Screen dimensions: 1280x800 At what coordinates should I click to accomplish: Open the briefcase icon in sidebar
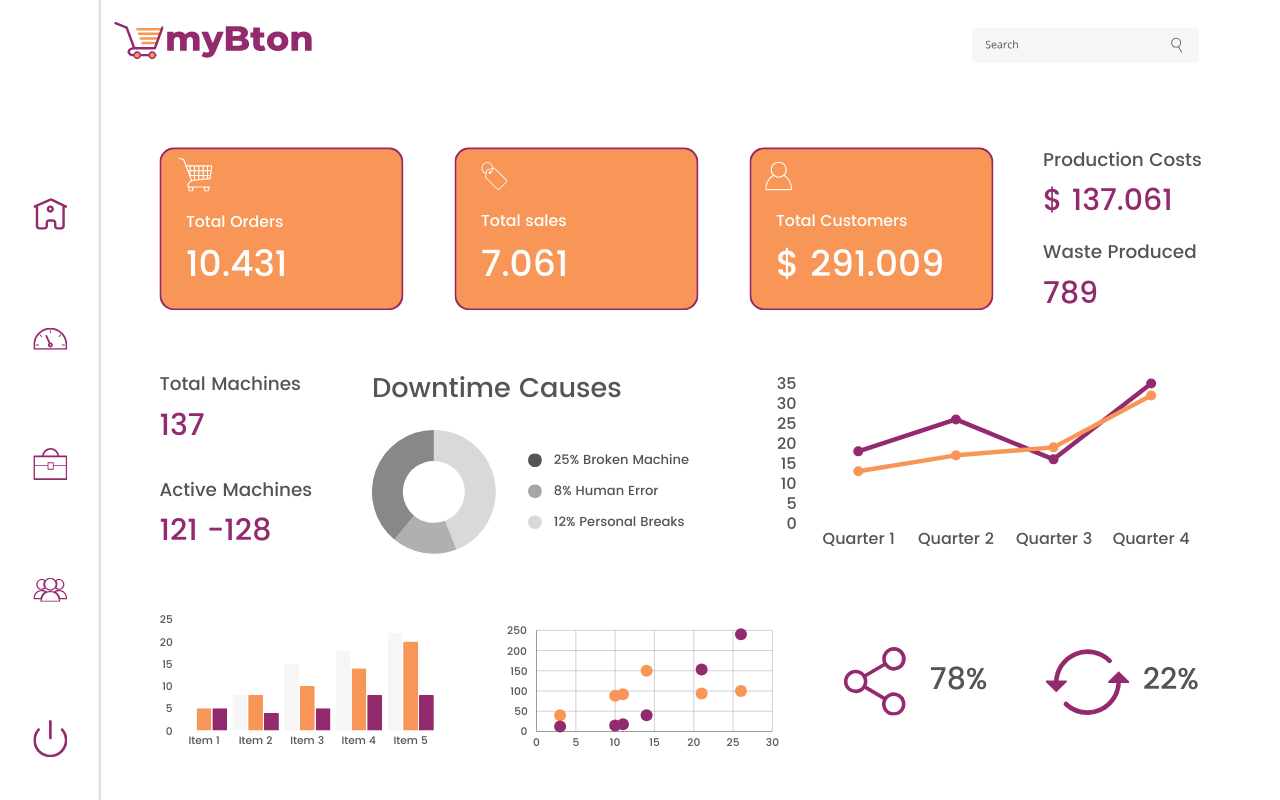tap(50, 464)
